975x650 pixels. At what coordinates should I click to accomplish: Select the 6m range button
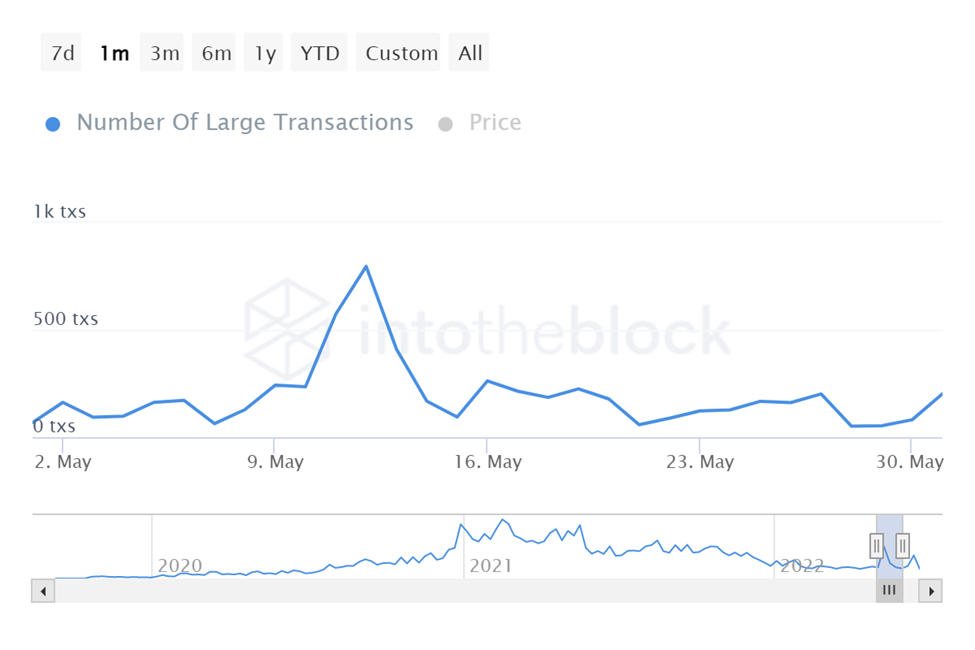pyautogui.click(x=216, y=53)
